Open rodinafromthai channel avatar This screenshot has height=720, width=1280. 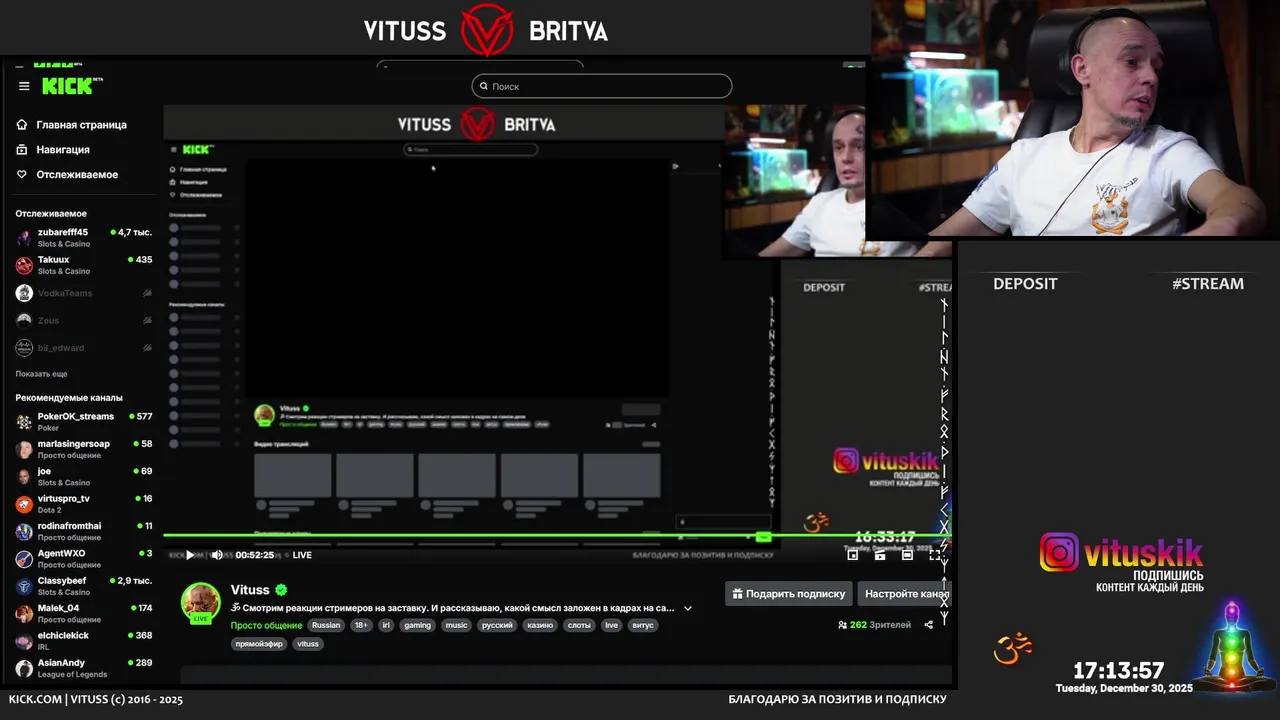(x=24, y=532)
